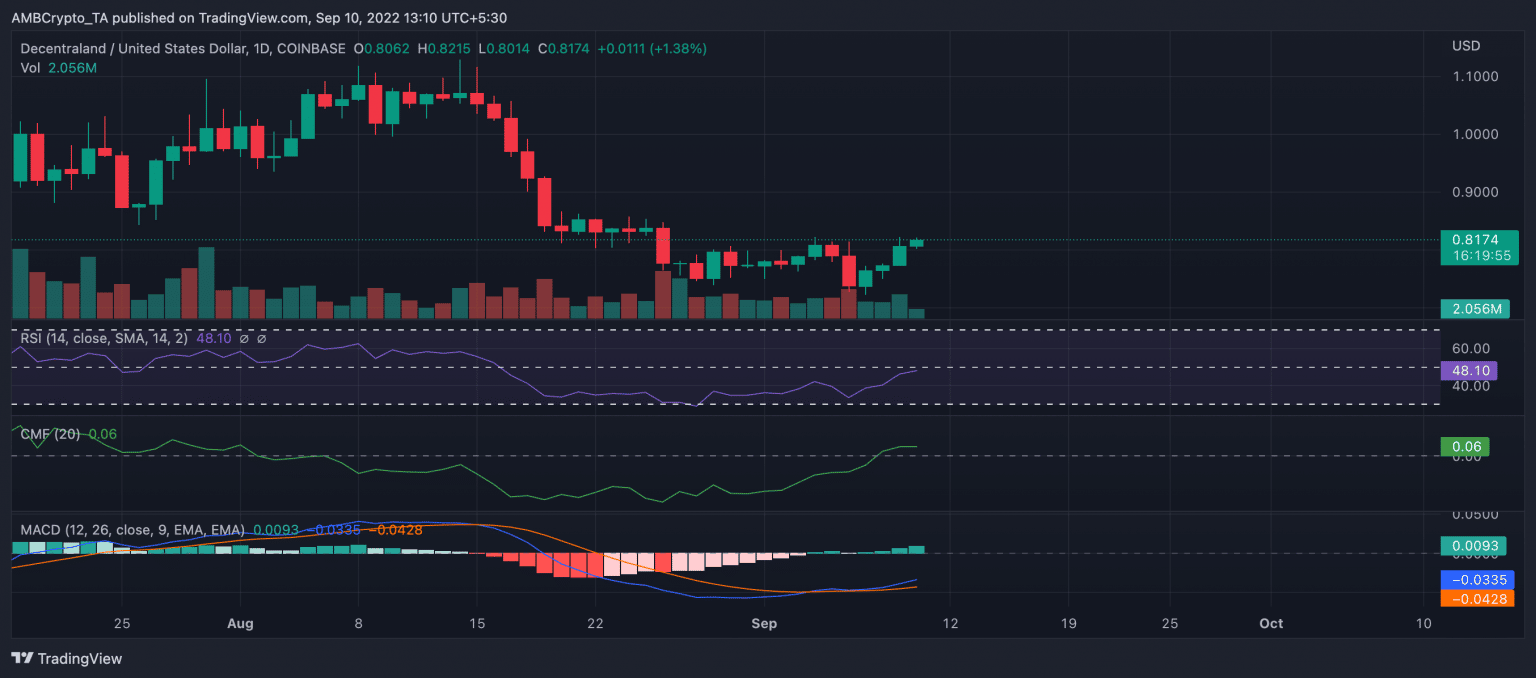Screen dimensions: 1536x678
Task: Click the first empty-value symbol beside RSI
Action: (x=244, y=339)
